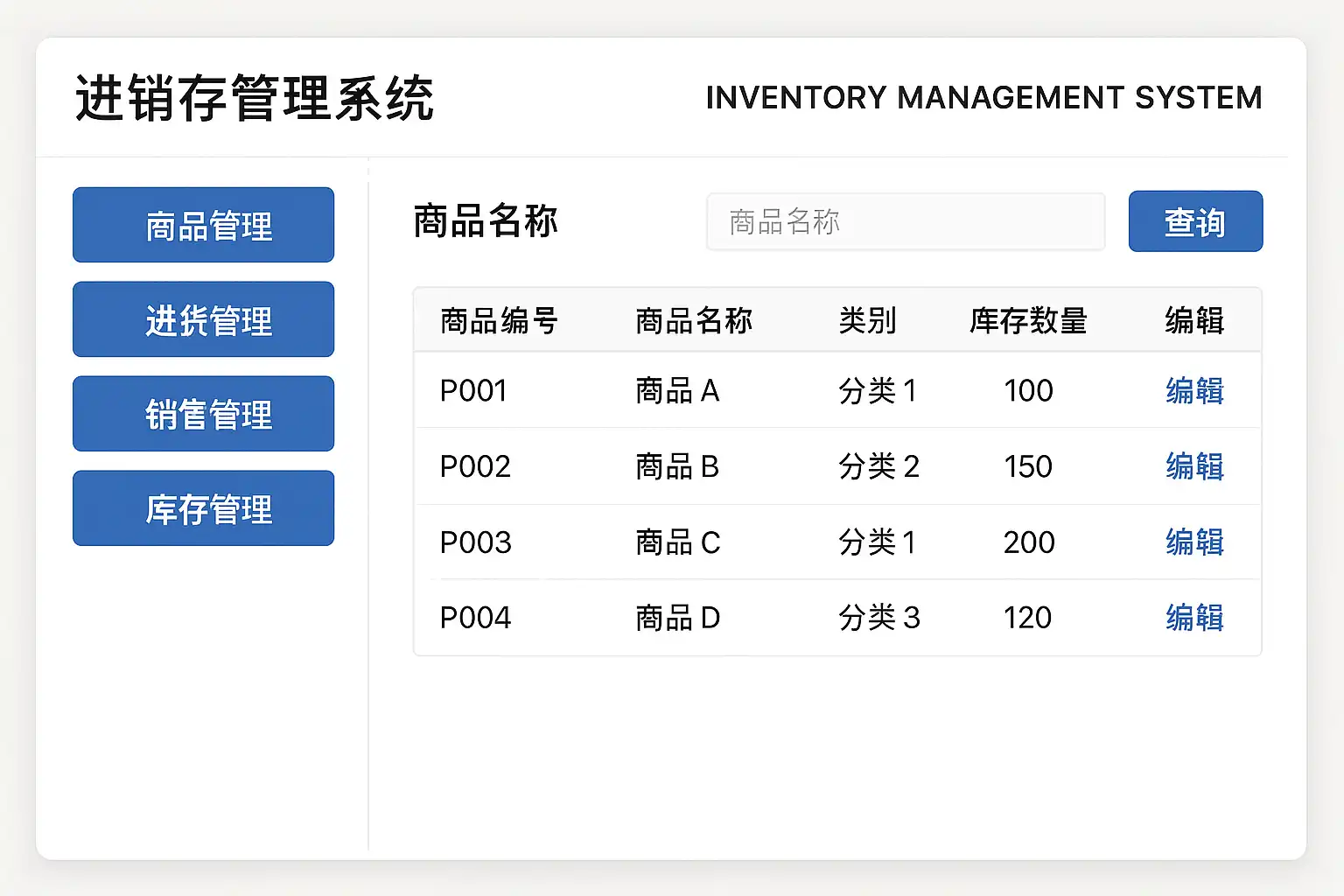
Task: Click the 分类 3 category cell
Action: (878, 618)
